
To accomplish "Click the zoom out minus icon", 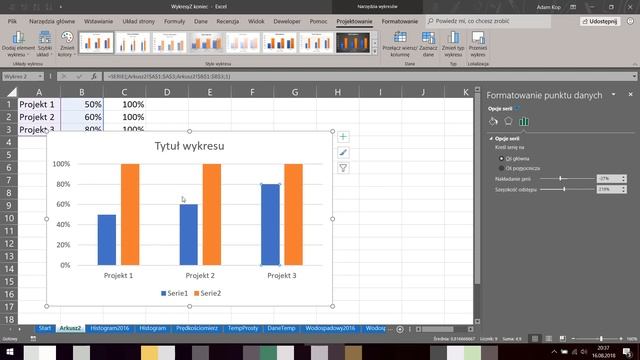I will click(x=573, y=339).
